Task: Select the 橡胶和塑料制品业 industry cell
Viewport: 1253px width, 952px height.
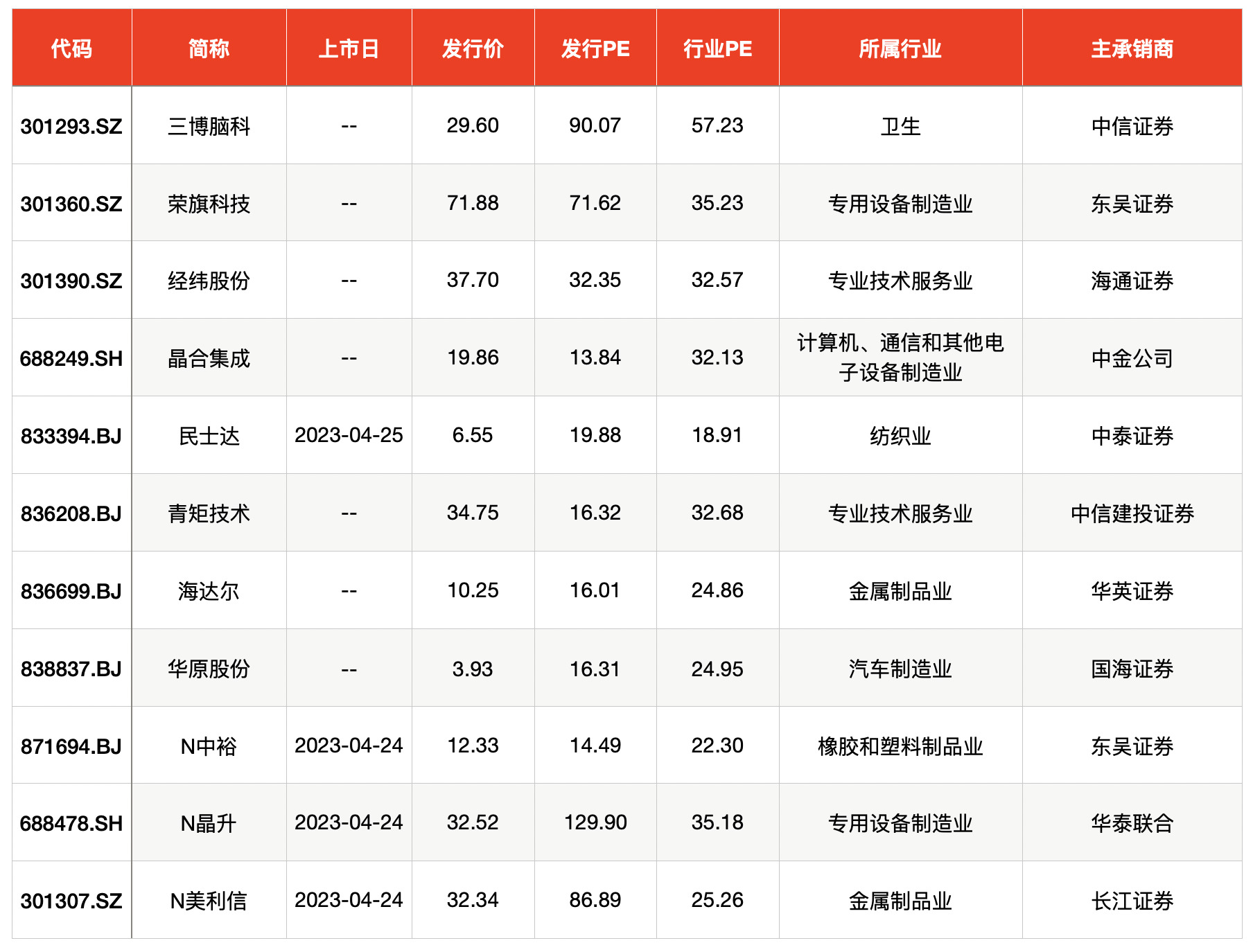Action: tap(900, 746)
